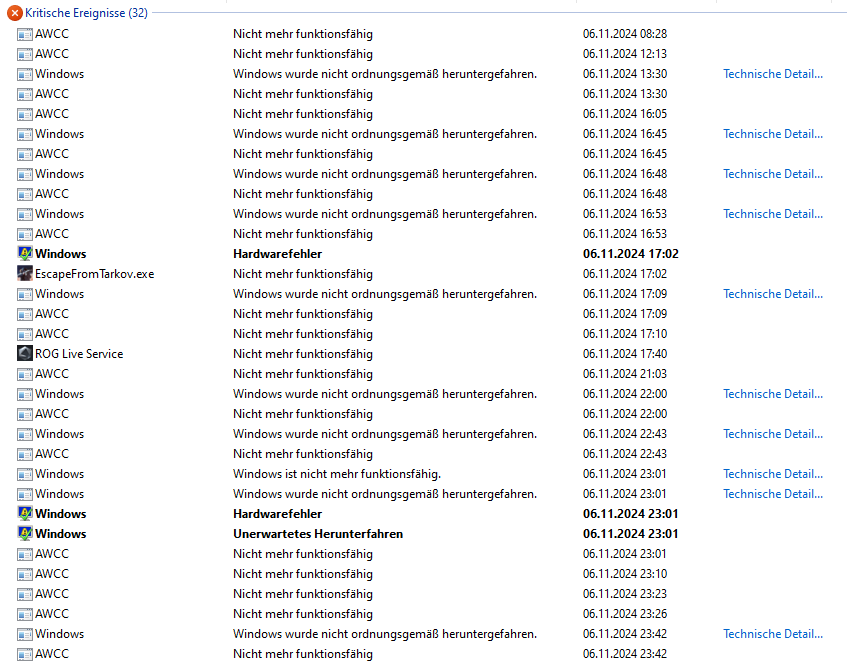The width and height of the screenshot is (847, 667).
Task: Open Technische Details for Windows 13:30
Action: coord(773,73)
